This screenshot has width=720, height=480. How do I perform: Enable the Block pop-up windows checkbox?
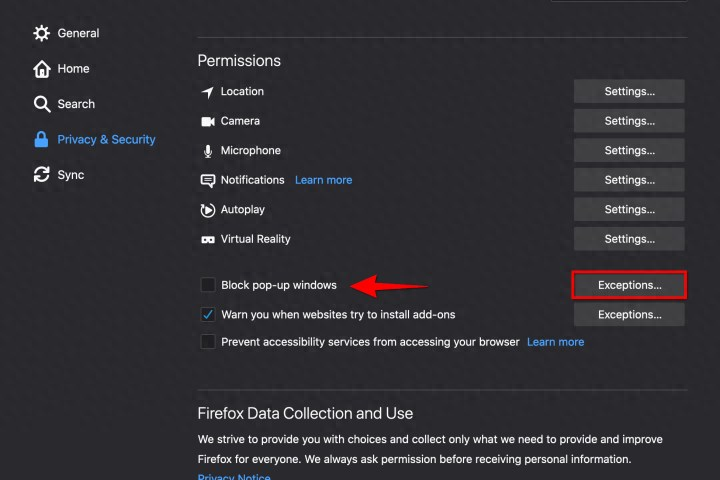click(x=208, y=285)
